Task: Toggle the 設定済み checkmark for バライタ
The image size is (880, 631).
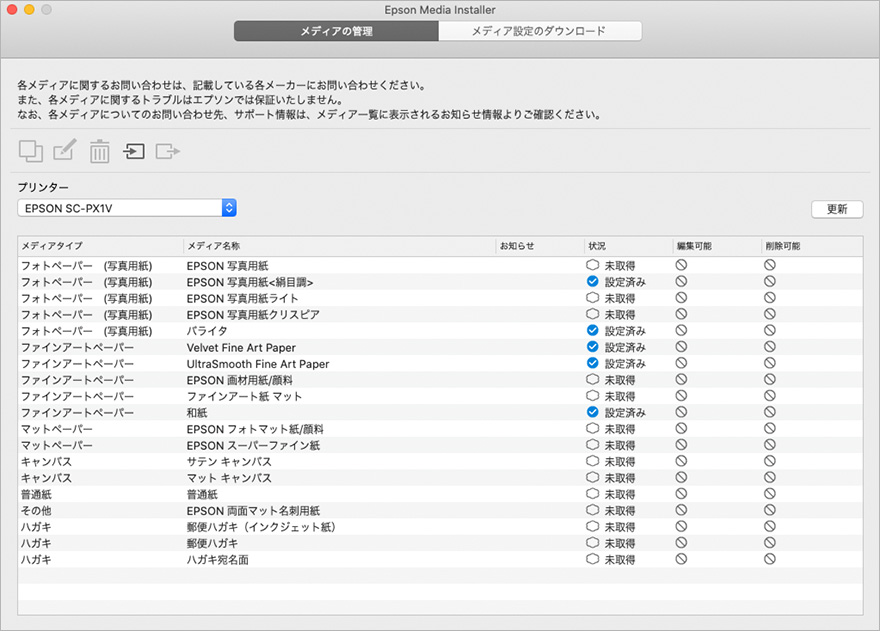Action: (593, 331)
